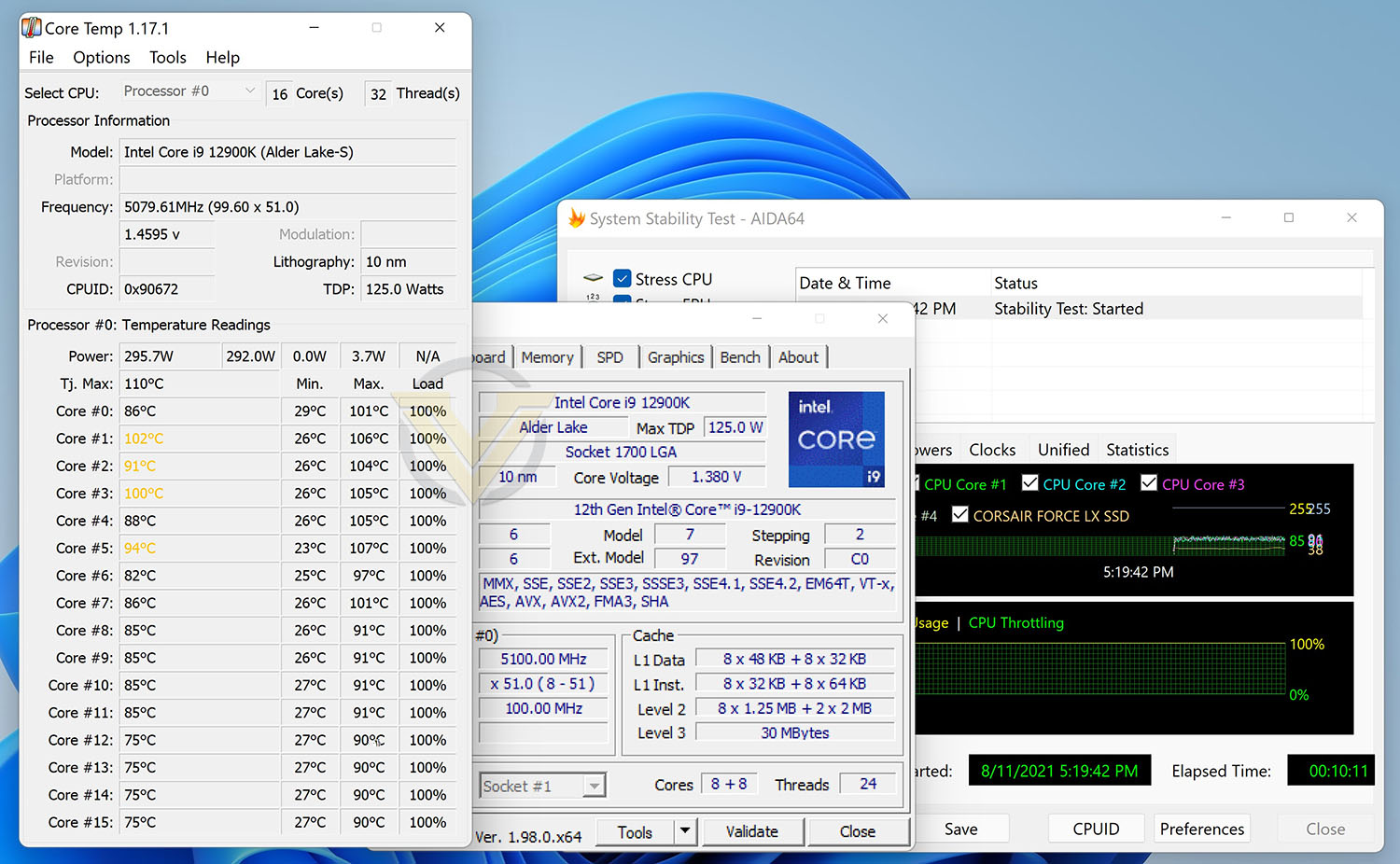
Task: Click the Core Temp thermometer app icon
Action: (31, 28)
